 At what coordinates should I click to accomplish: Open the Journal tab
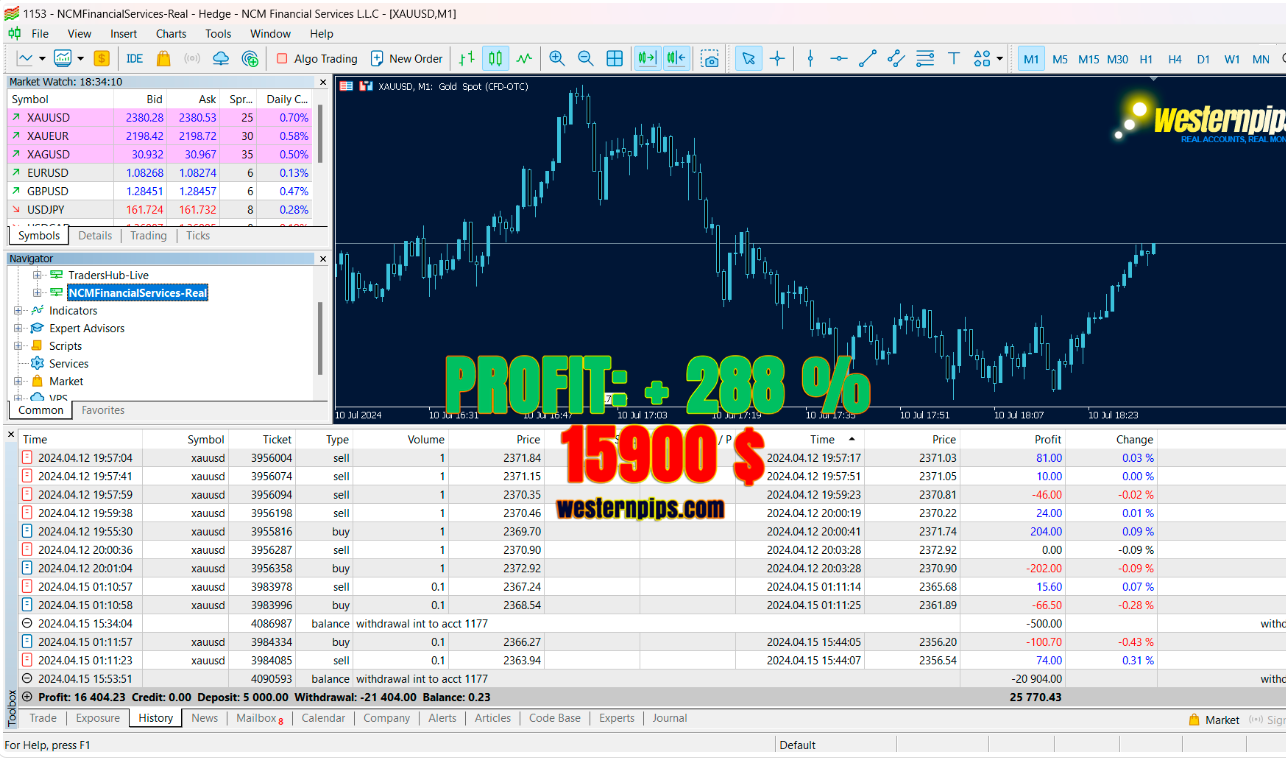click(670, 718)
